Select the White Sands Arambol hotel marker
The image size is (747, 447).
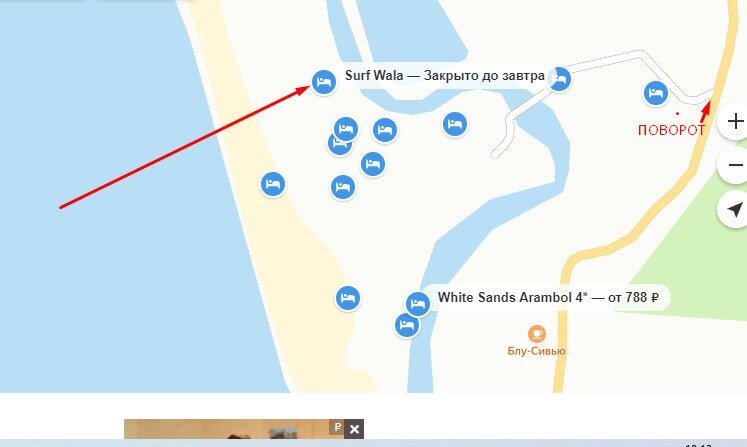418,304
